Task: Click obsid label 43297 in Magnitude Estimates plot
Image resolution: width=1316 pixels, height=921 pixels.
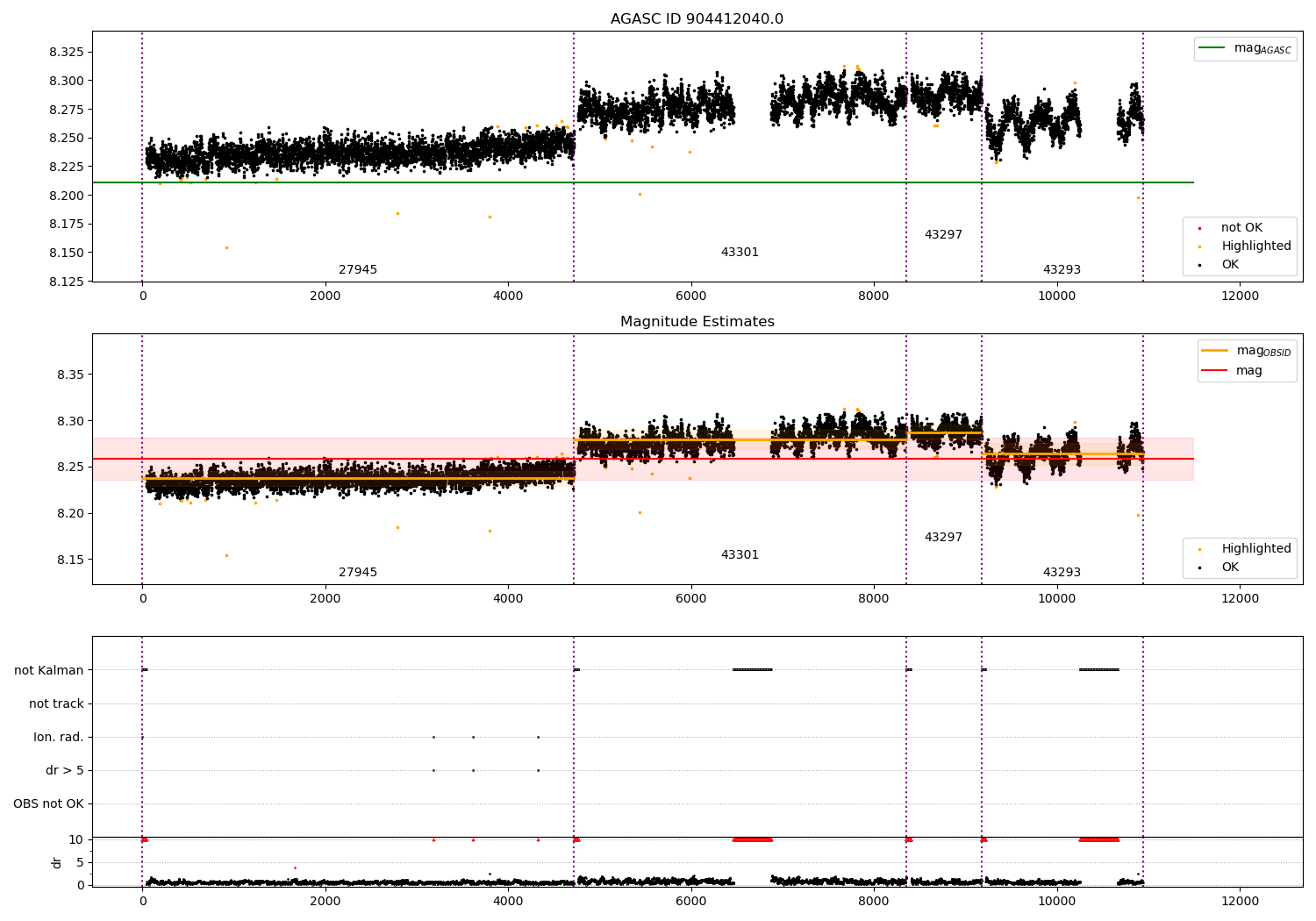Action: coord(943,538)
